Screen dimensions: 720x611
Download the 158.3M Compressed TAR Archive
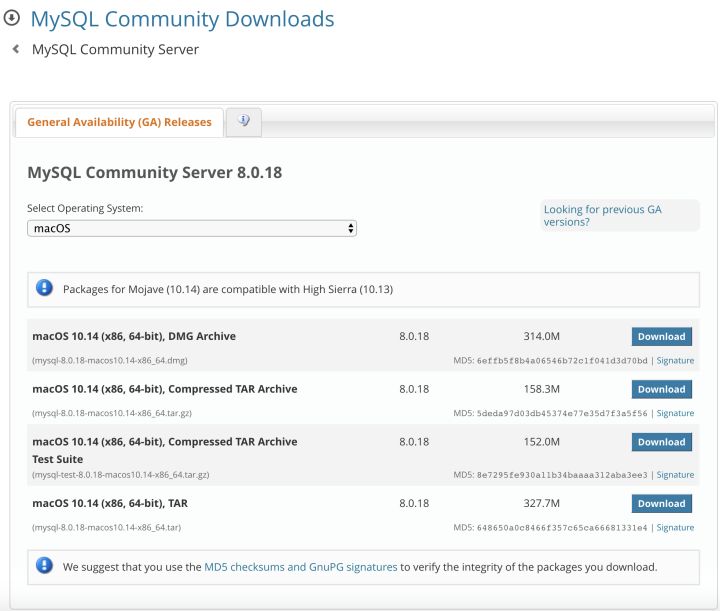[x=661, y=389]
